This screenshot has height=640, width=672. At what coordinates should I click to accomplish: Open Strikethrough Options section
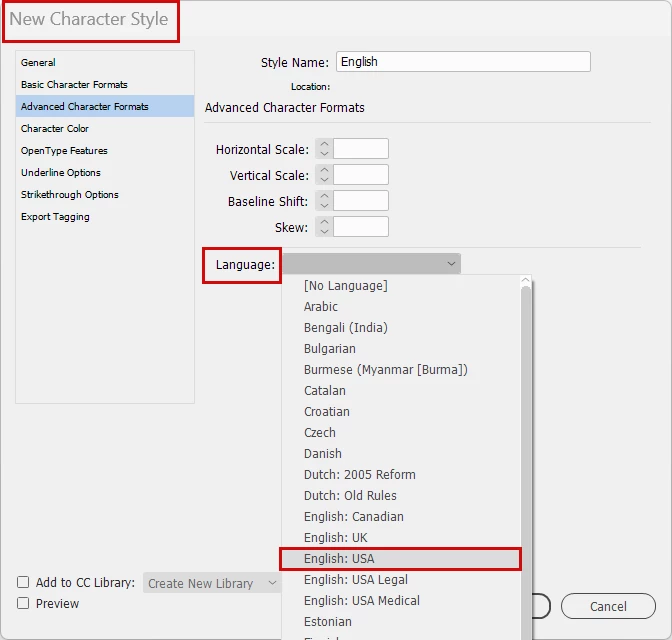(105, 195)
